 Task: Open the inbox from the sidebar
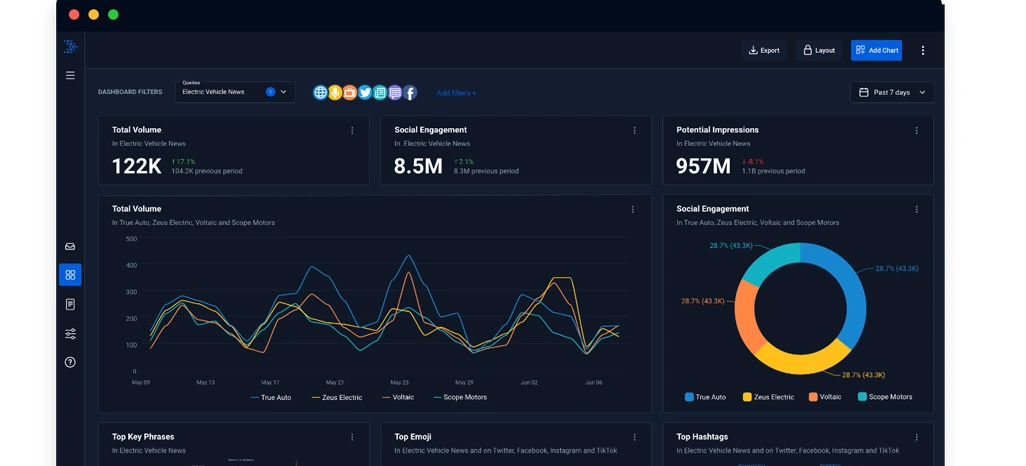pos(70,246)
